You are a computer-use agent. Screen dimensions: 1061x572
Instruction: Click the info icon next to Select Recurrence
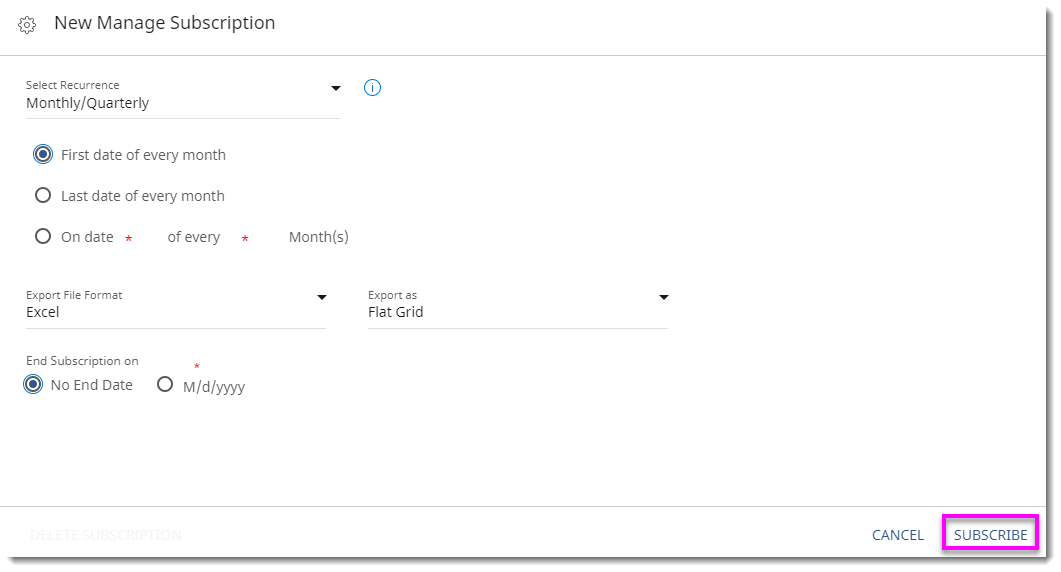[372, 88]
